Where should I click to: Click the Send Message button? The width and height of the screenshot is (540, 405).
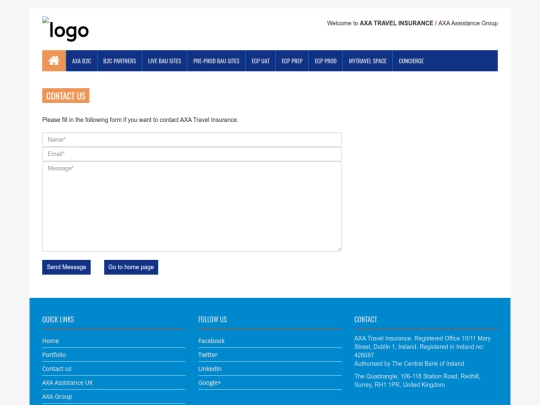tap(66, 267)
